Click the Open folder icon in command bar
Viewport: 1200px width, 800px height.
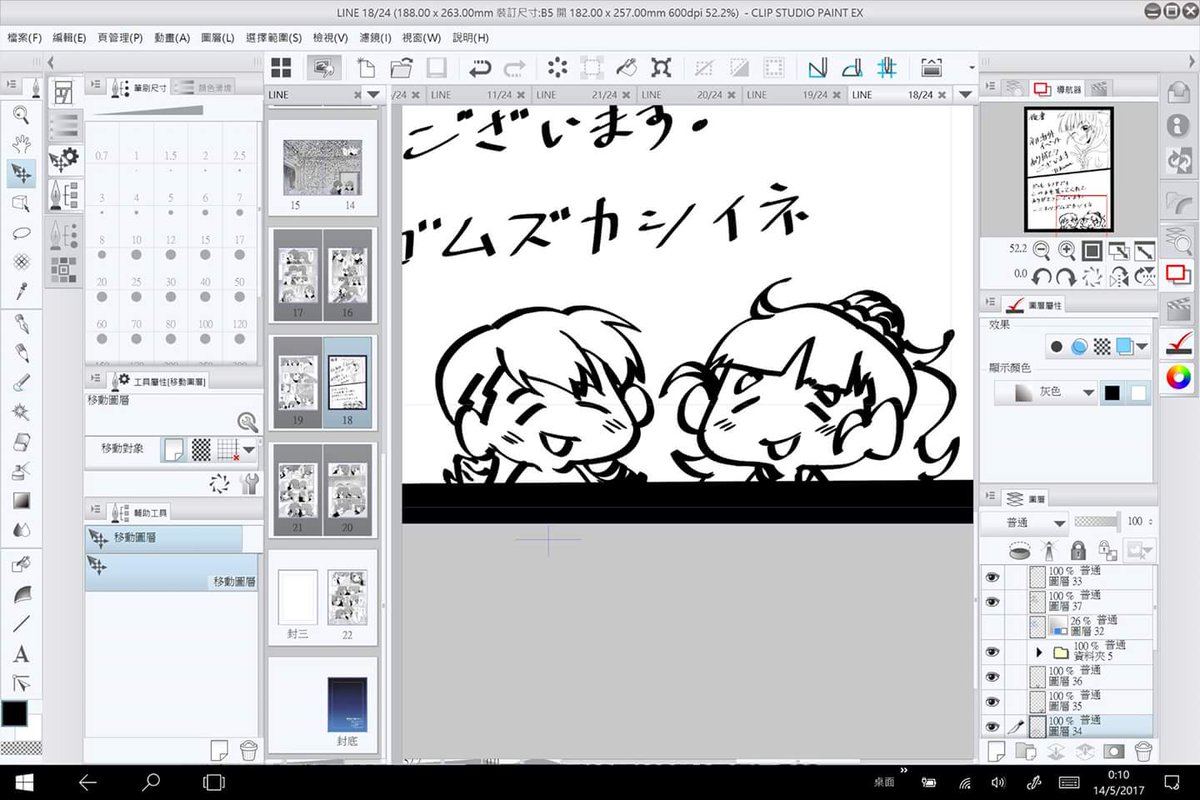click(x=401, y=68)
